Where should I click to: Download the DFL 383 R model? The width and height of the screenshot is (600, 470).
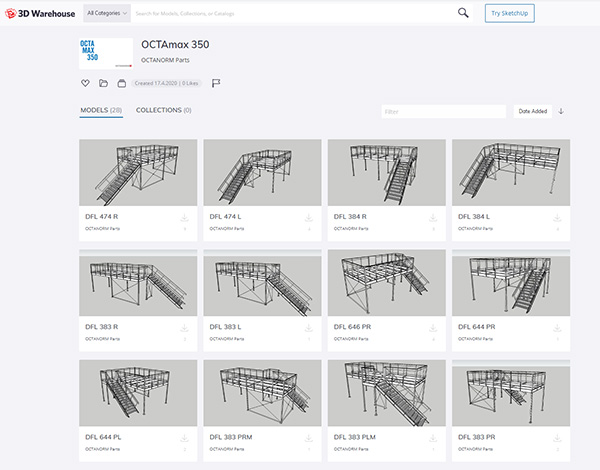point(184,328)
